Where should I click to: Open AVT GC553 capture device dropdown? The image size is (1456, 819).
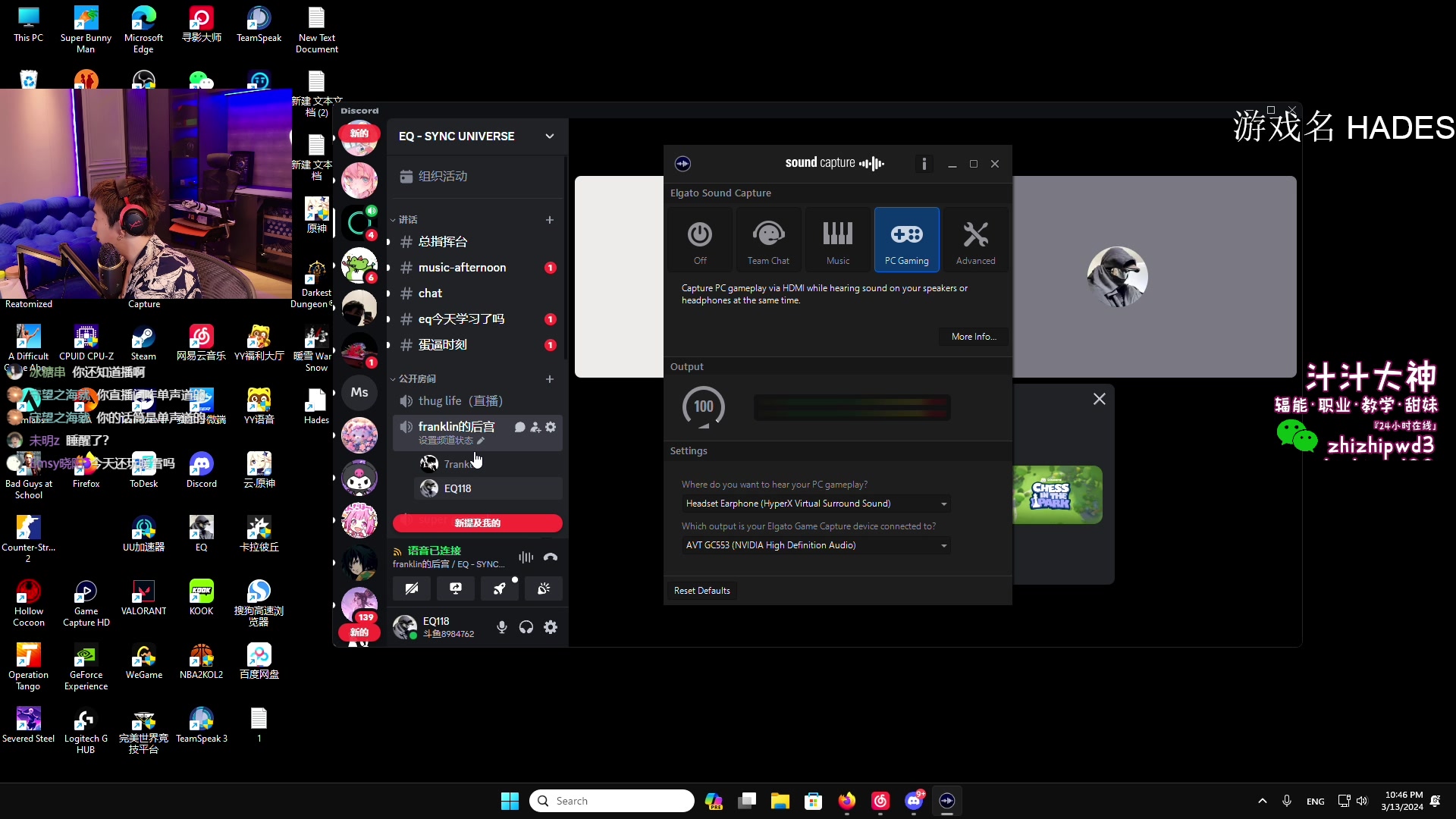(x=816, y=545)
